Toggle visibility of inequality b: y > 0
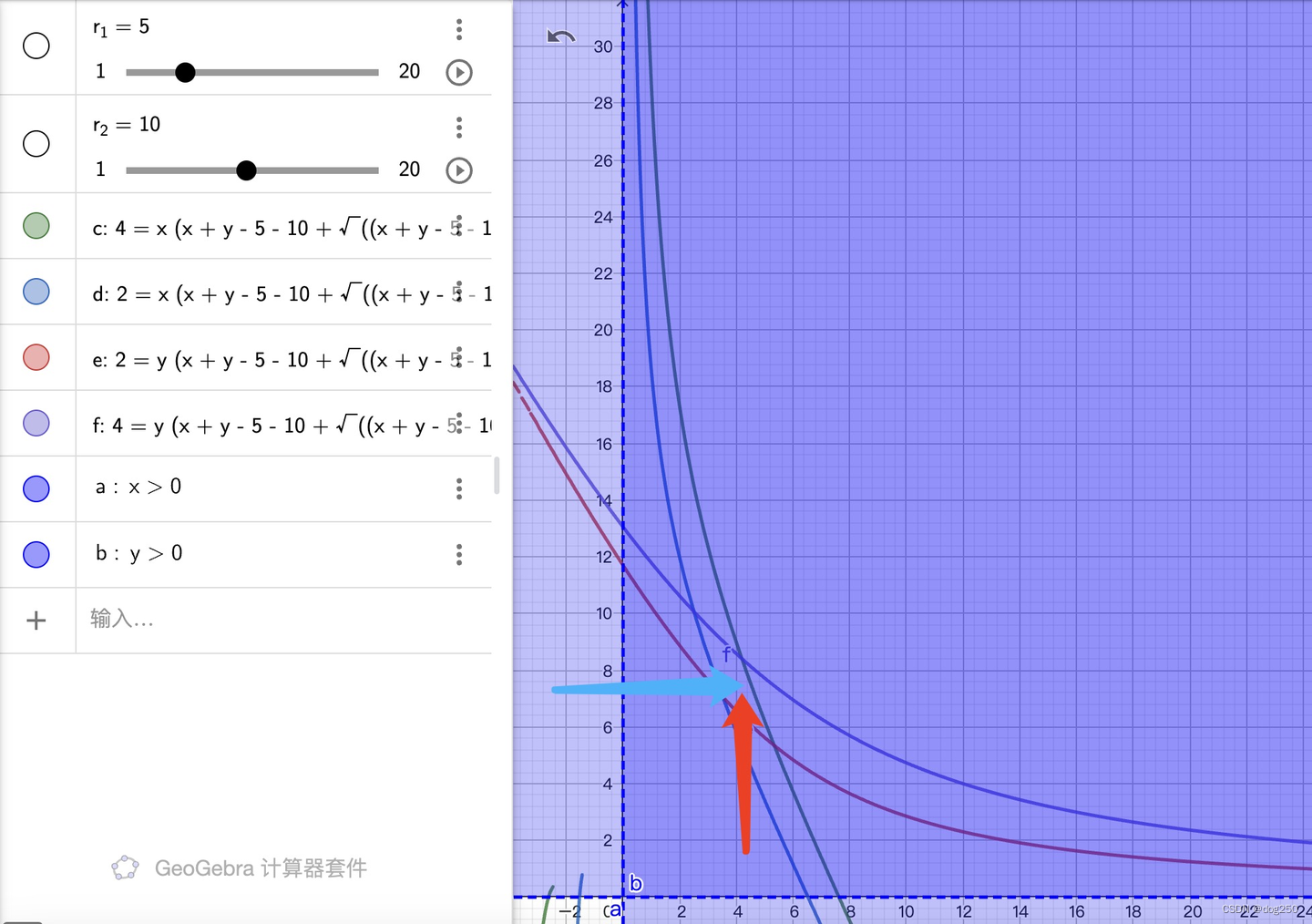 coord(36,554)
